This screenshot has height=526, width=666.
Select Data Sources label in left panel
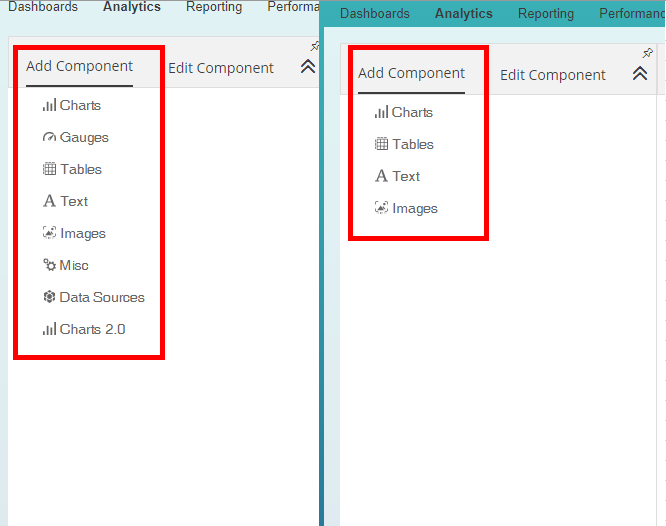click(102, 297)
